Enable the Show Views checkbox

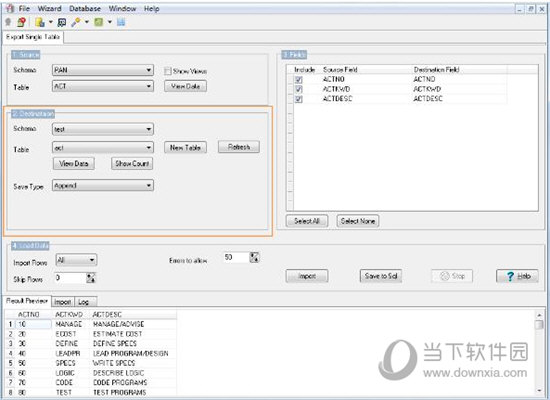168,71
